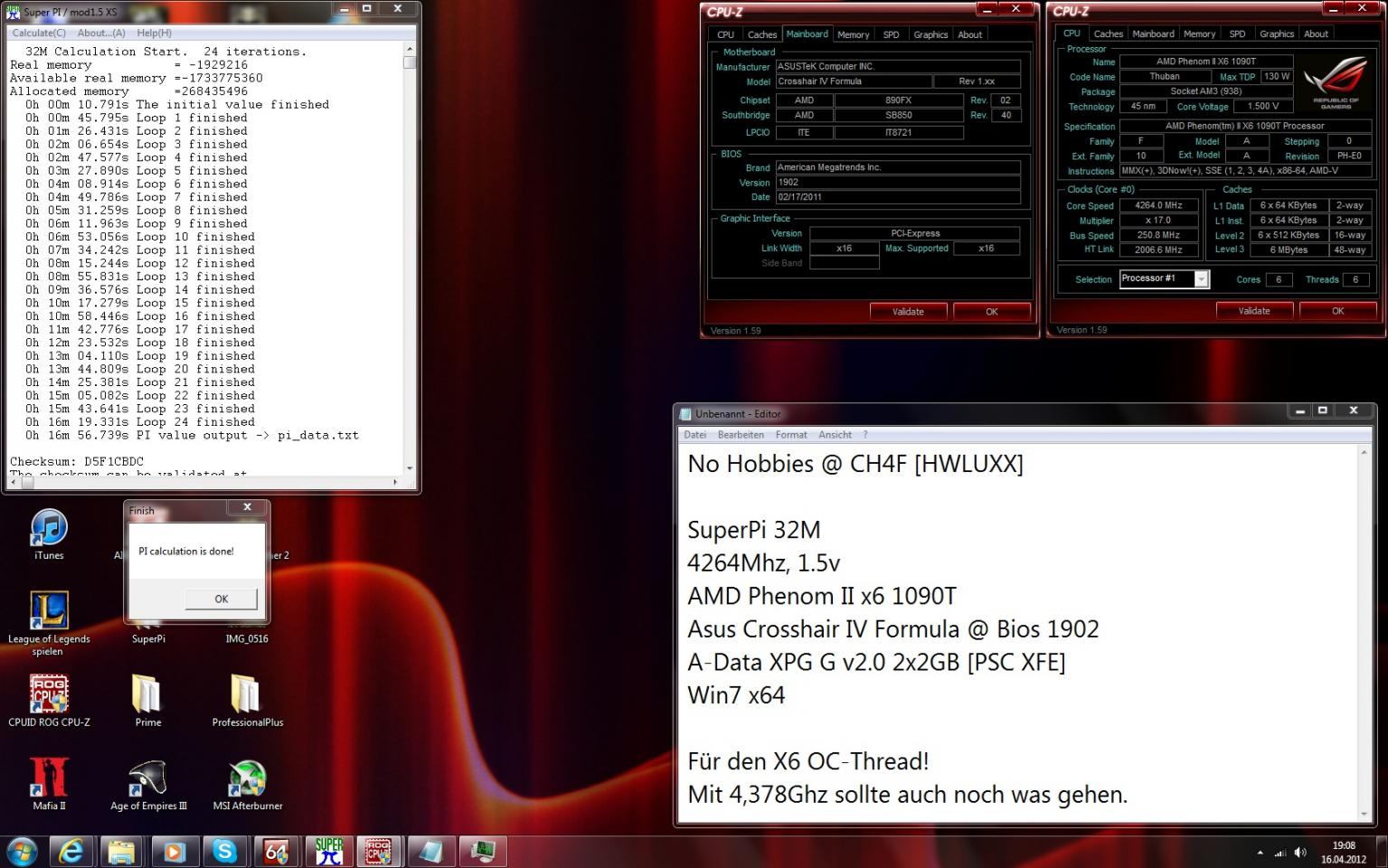Click the '64' app taskbar icon

276,851
